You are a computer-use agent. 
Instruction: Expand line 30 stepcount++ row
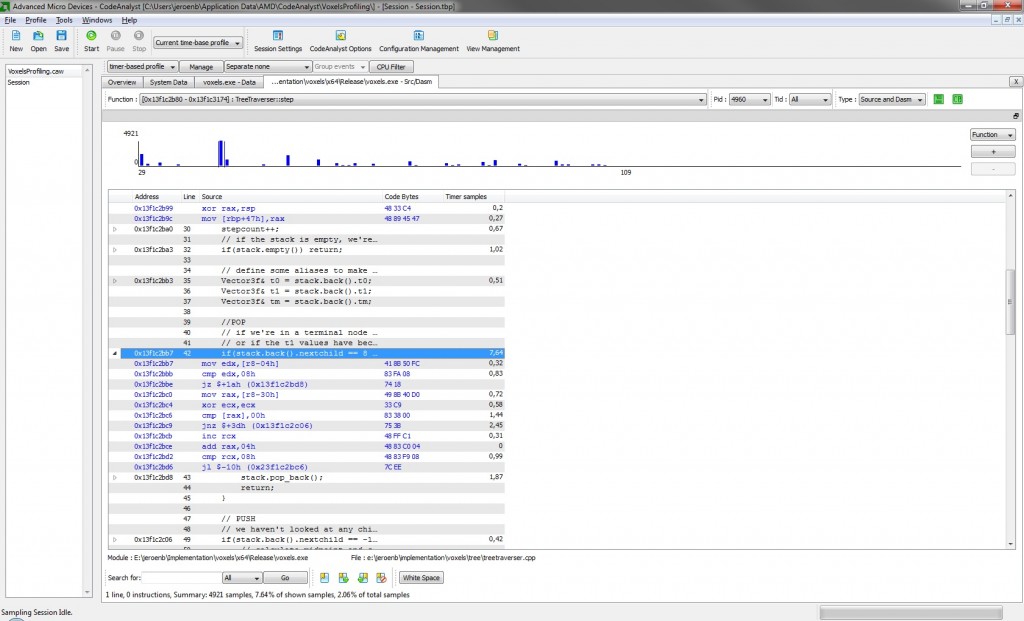pyautogui.click(x=115, y=229)
